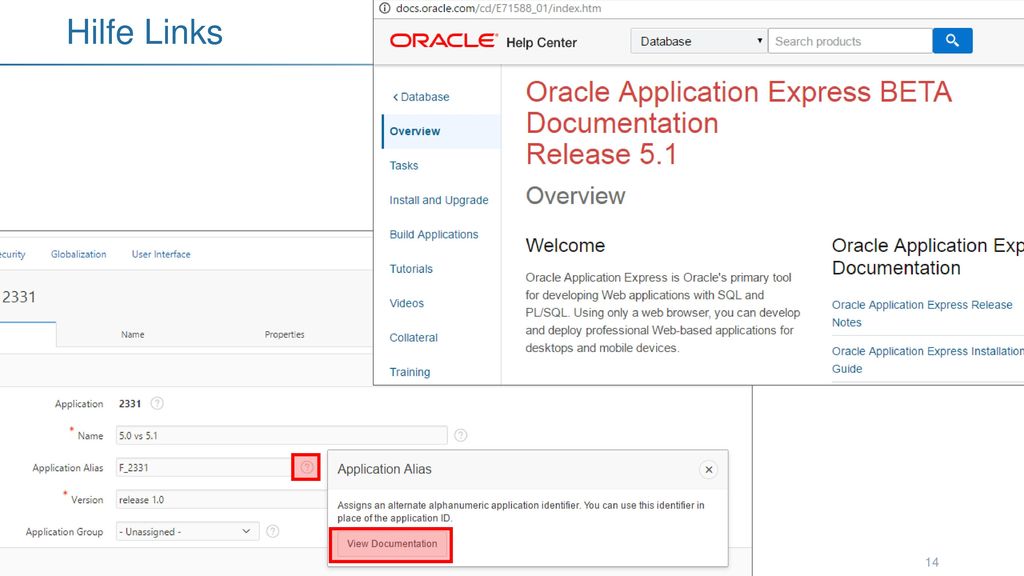Click the blue search magnifier button
Viewport: 1024px width, 576px height.
click(952, 40)
